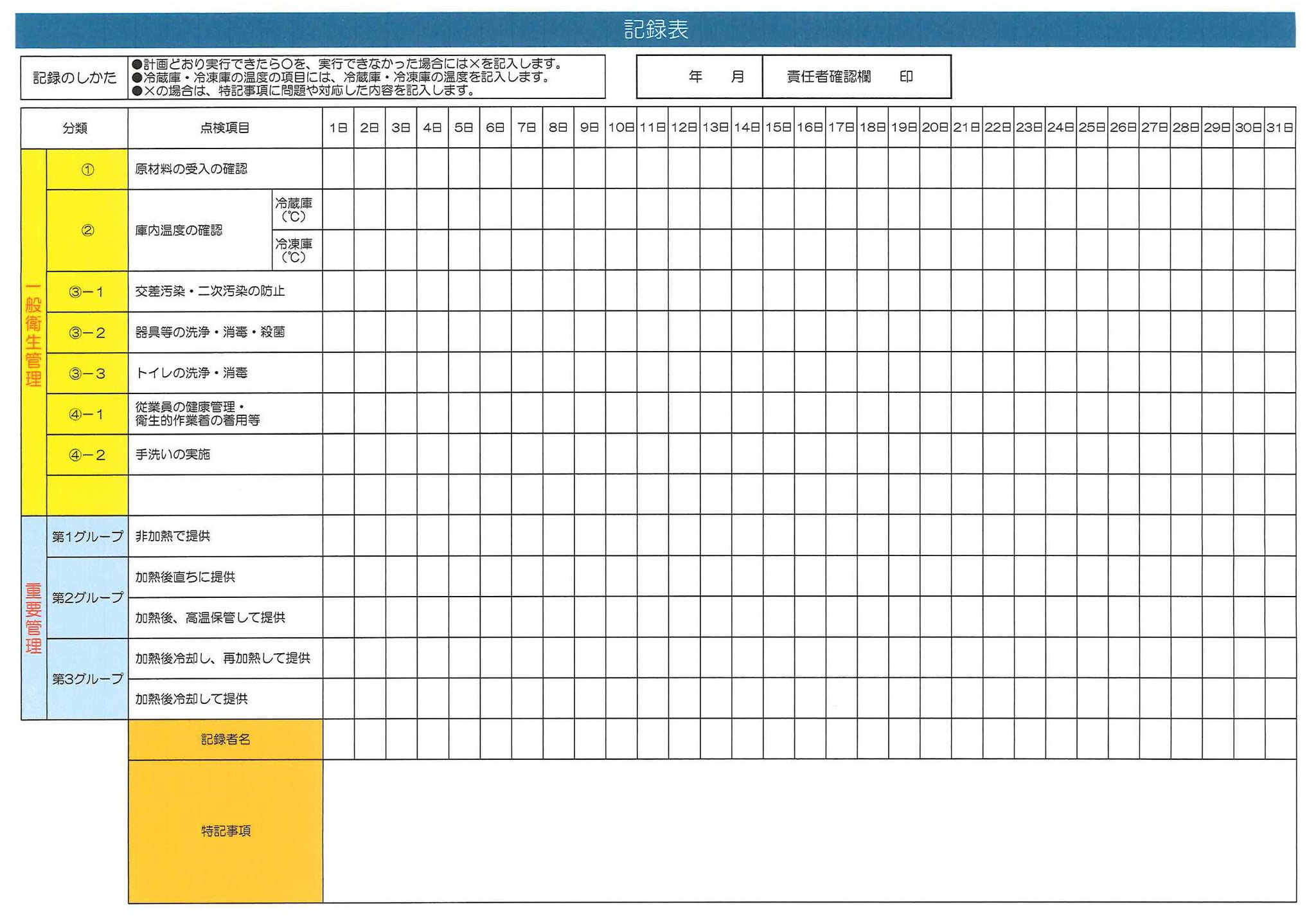Click the 責任者確認欄 印 field
This screenshot has width=1316, height=920.
point(857,77)
